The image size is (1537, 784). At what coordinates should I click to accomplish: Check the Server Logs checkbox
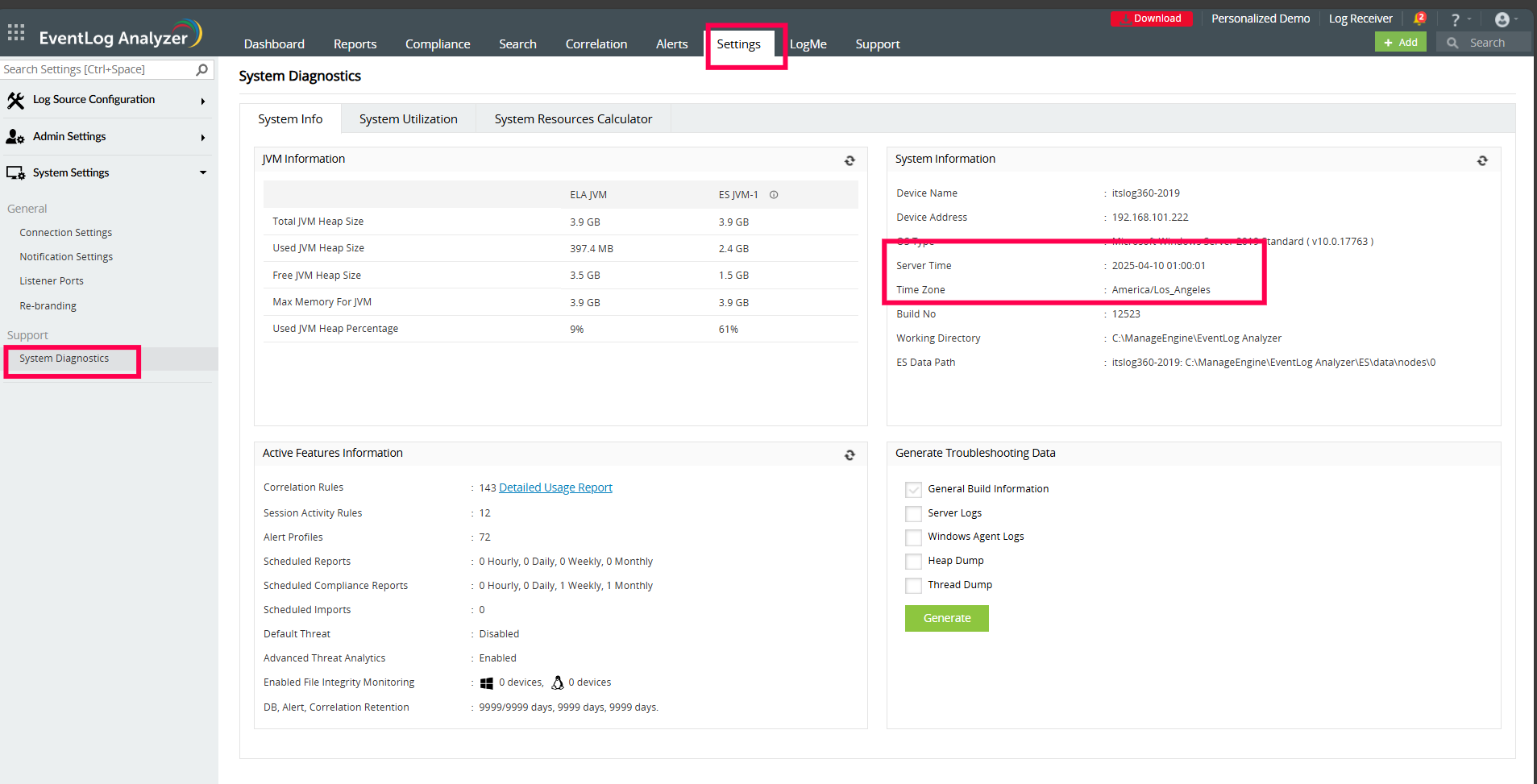913,514
